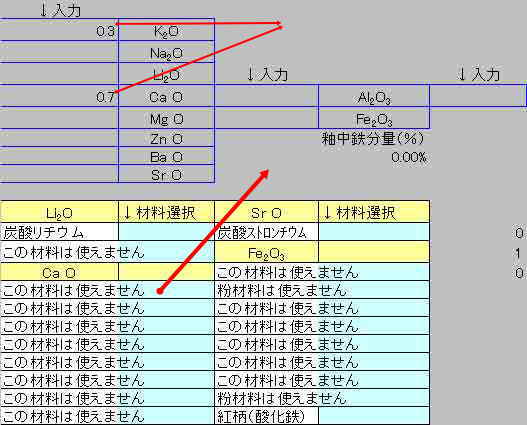Select the empty BaO input cell
The height and width of the screenshot is (425, 527).
point(59,156)
